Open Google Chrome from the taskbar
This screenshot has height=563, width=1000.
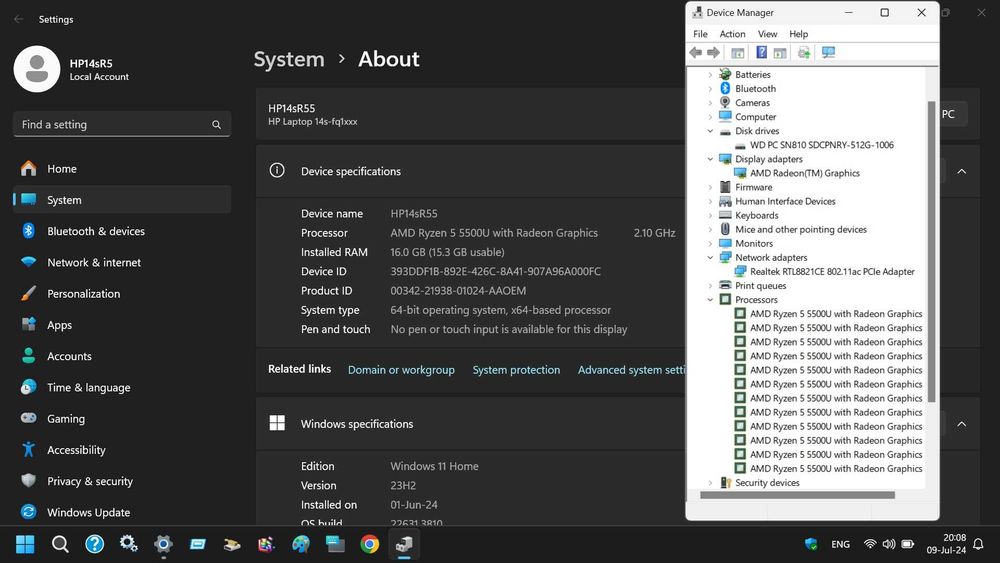[x=369, y=544]
